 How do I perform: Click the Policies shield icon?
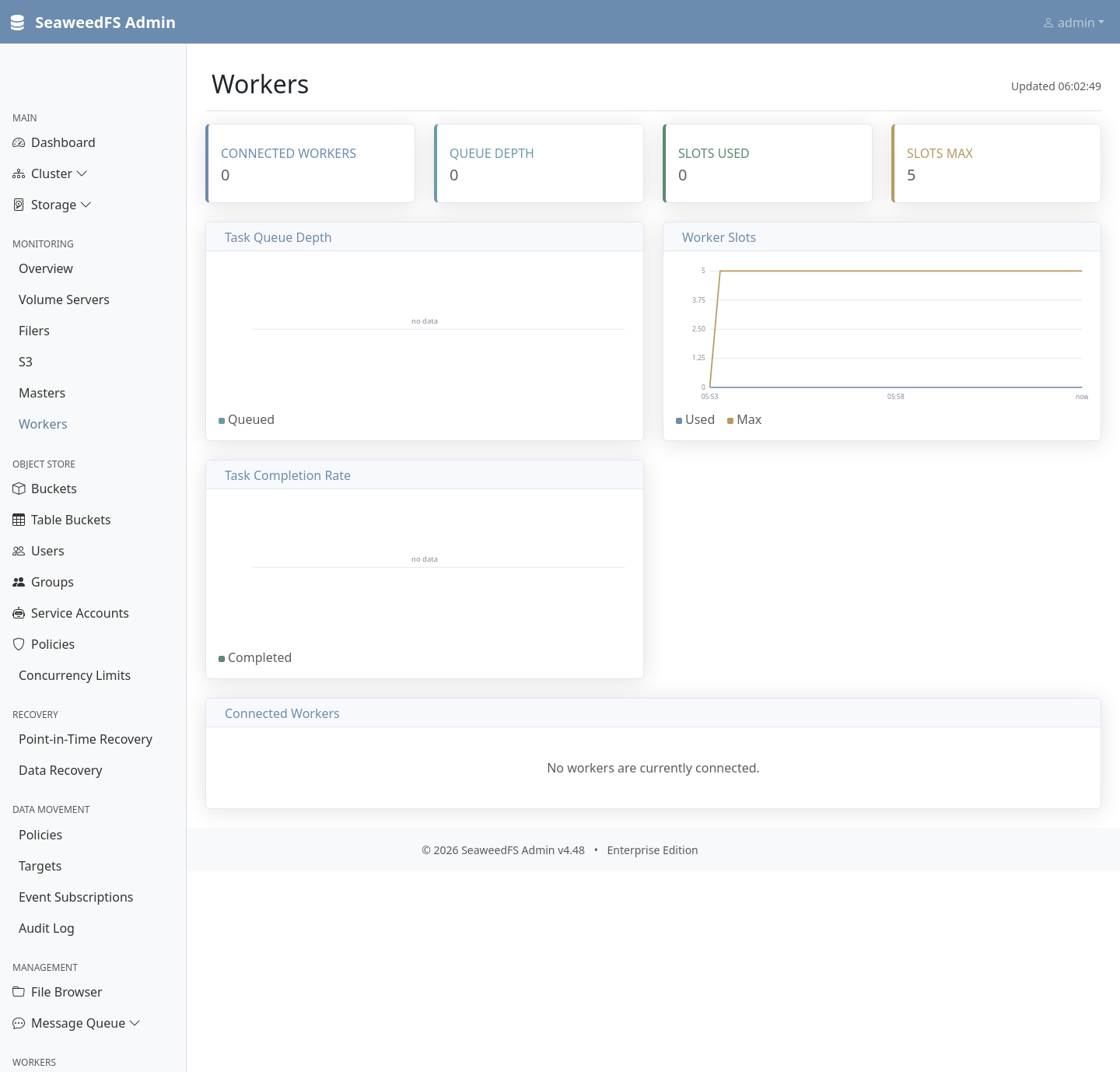click(x=19, y=644)
